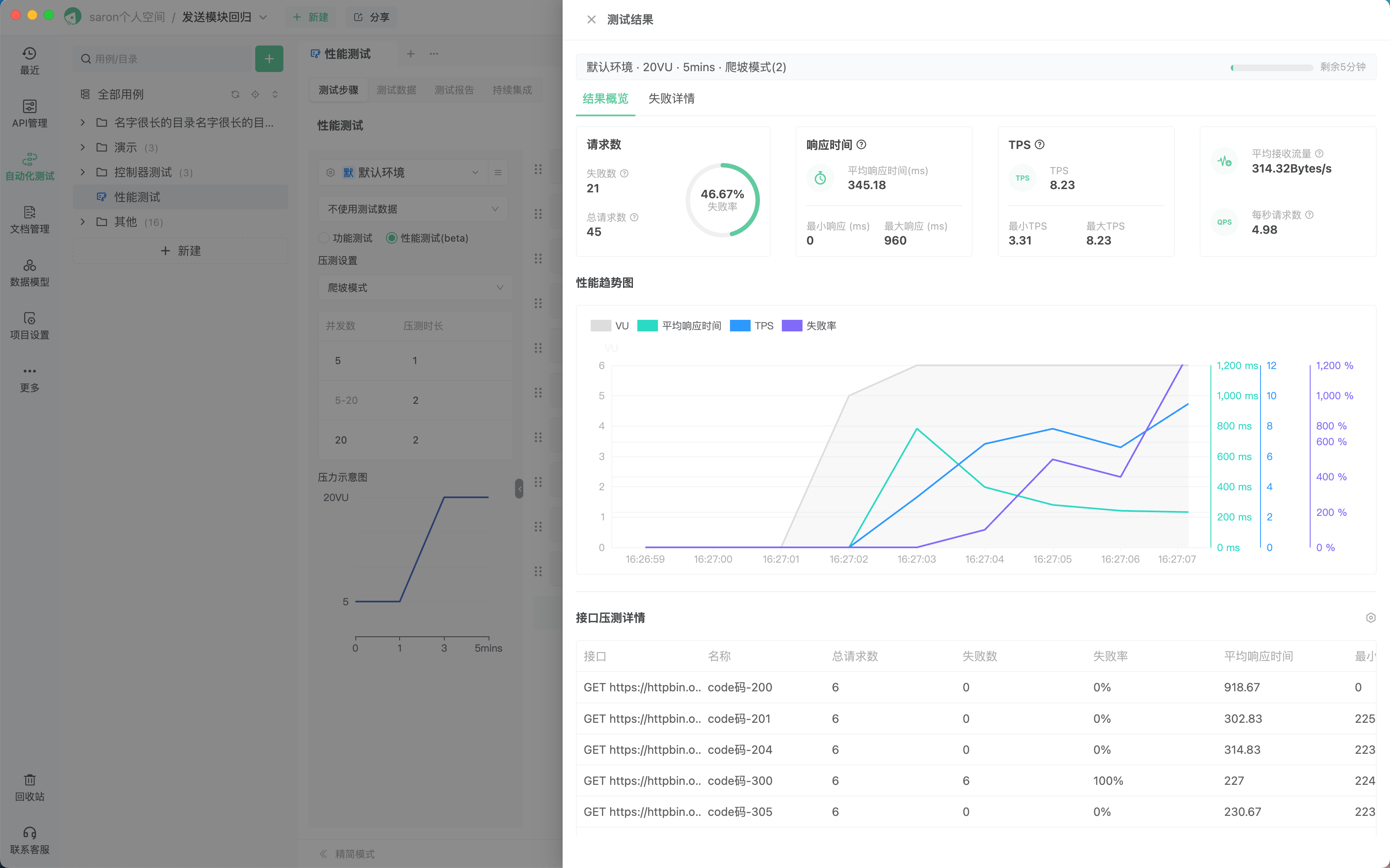Click the test progress bar near 剩余5分钟
Viewport: 1390px width, 868px height.
(x=1271, y=67)
